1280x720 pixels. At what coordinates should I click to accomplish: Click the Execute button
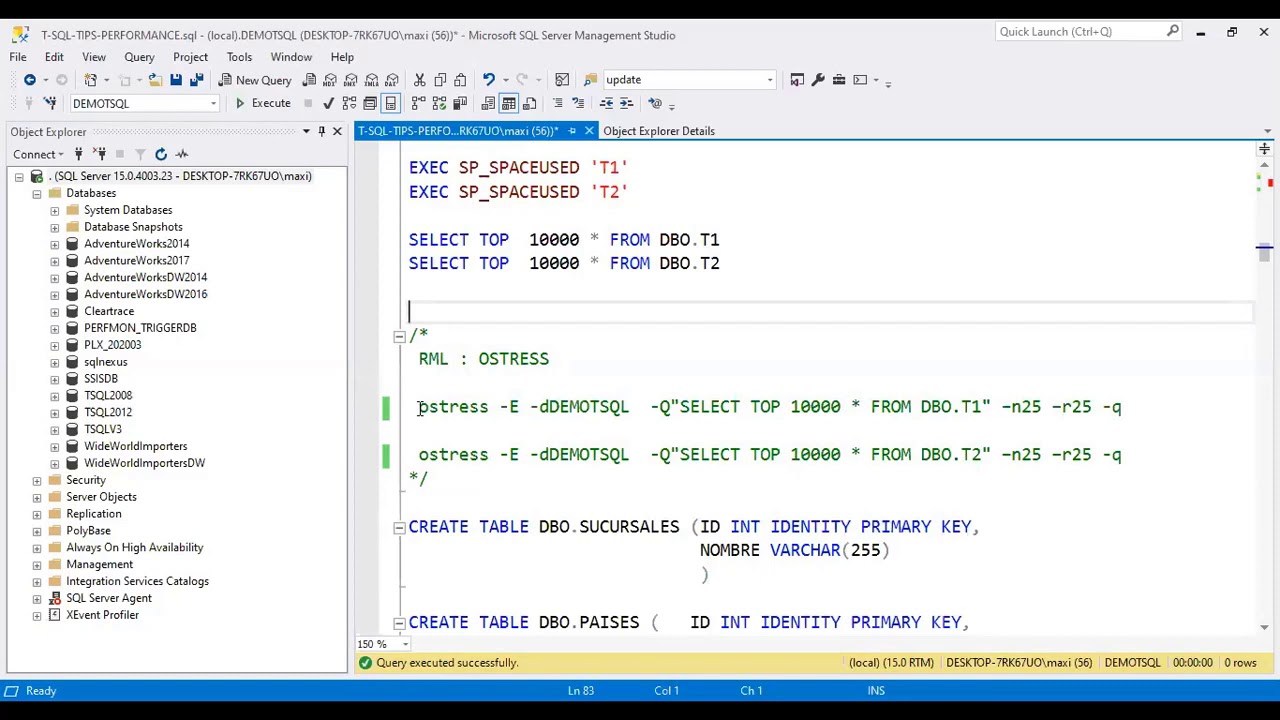[x=262, y=103]
